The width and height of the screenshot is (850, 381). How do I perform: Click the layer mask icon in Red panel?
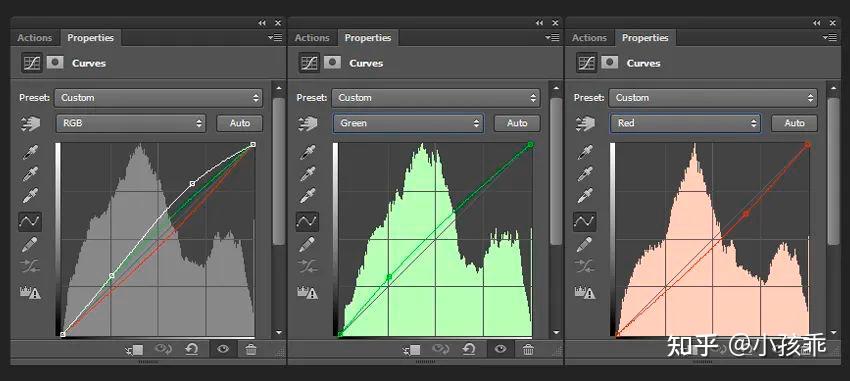(x=610, y=62)
